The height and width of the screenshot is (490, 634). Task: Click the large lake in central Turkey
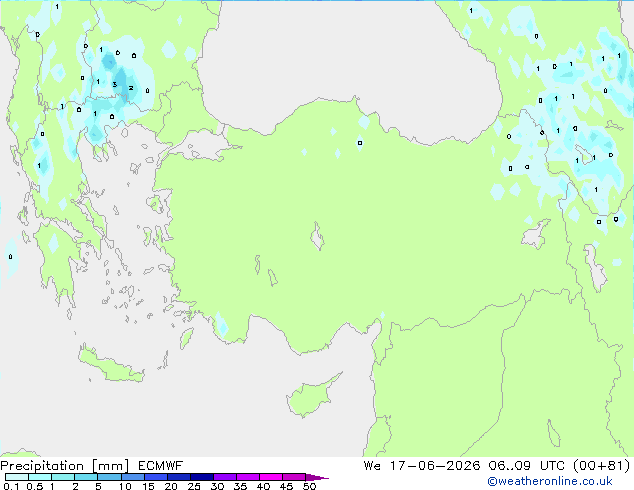tap(318, 236)
